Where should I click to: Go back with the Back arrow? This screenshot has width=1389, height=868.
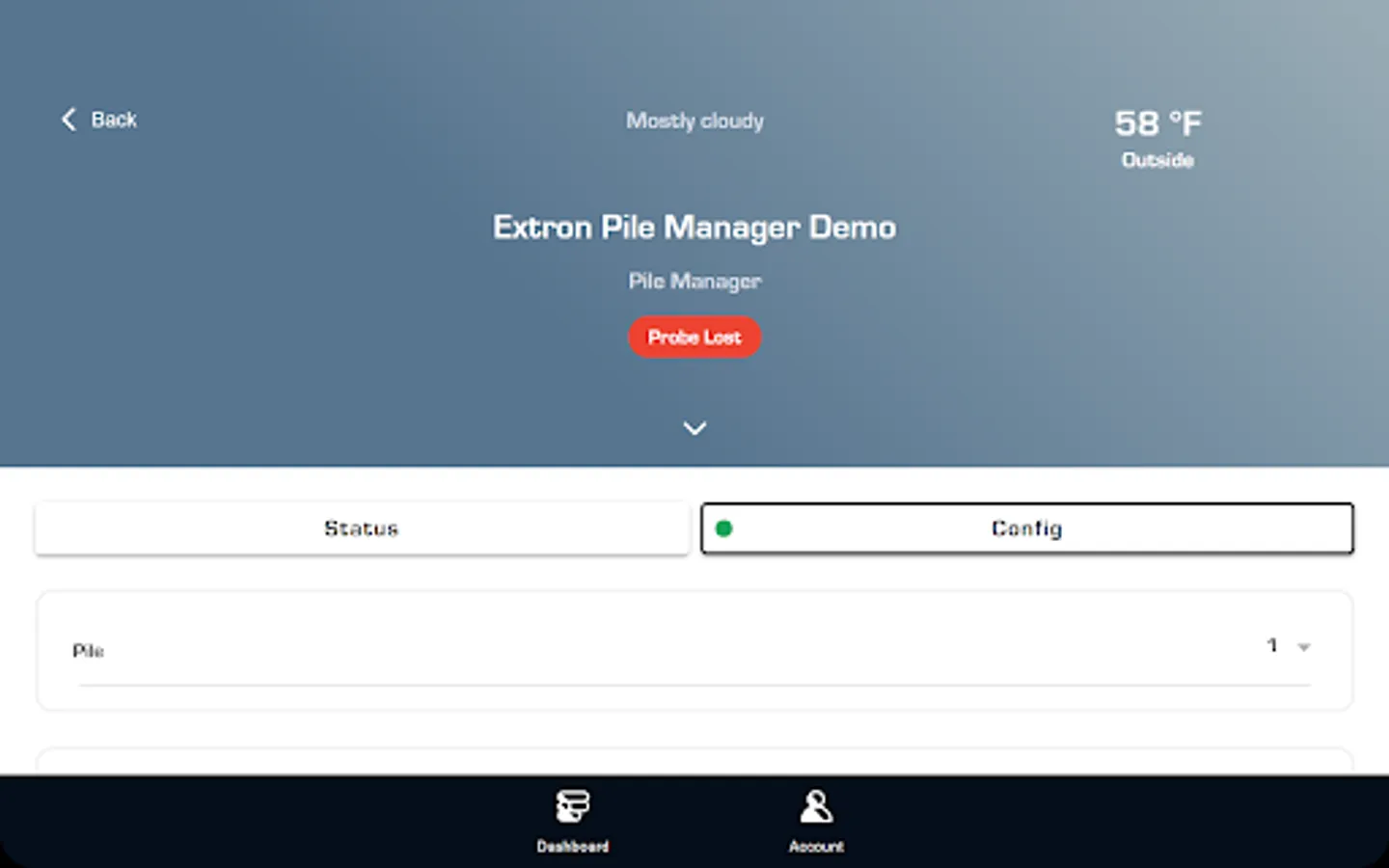(68, 120)
